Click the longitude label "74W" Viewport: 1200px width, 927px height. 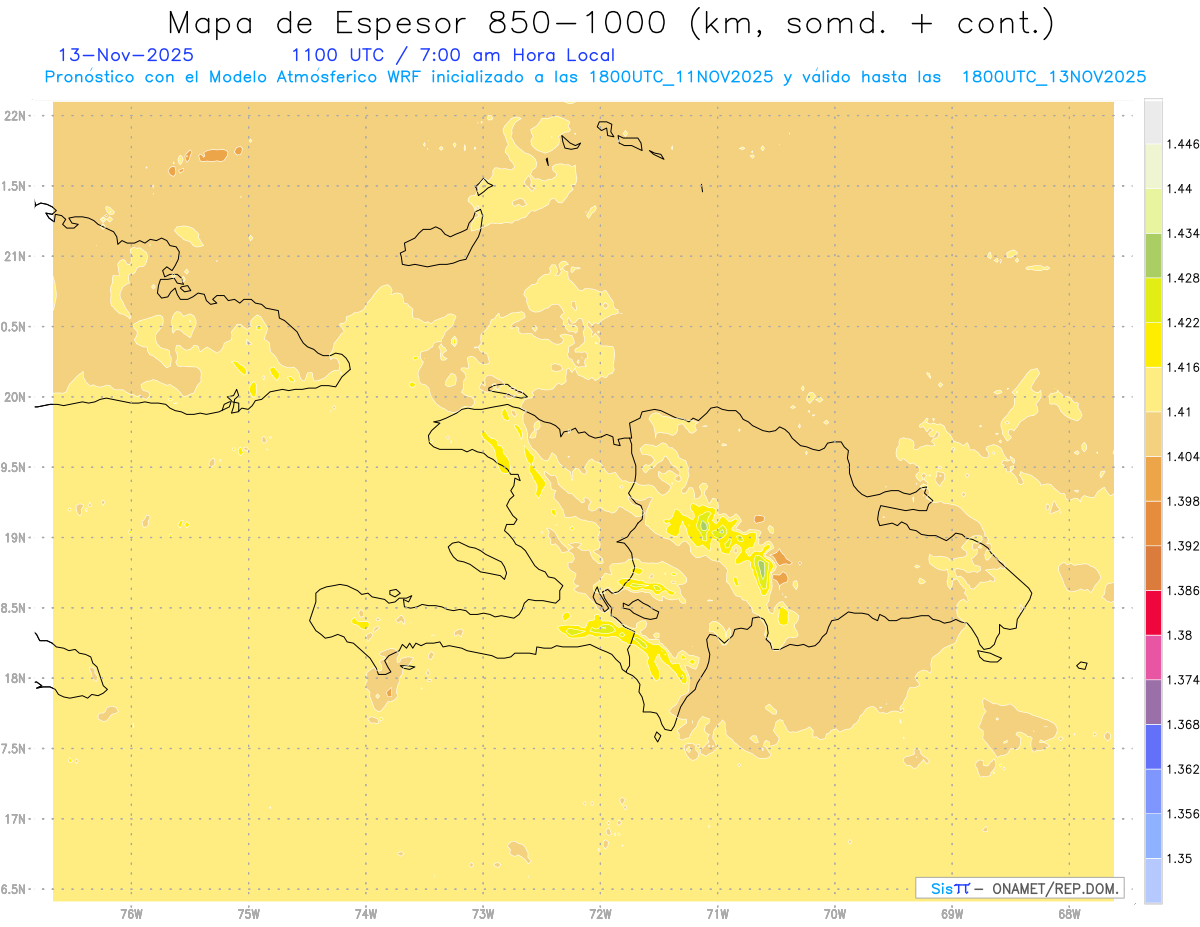pyautogui.click(x=366, y=914)
